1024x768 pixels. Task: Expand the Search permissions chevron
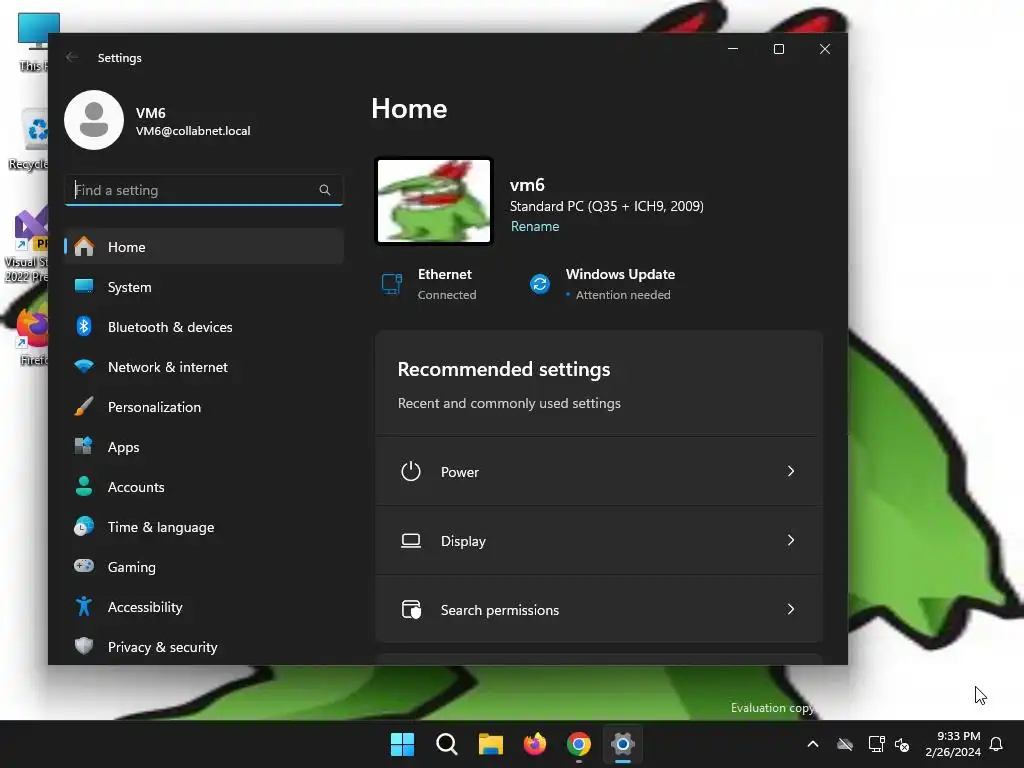point(791,609)
